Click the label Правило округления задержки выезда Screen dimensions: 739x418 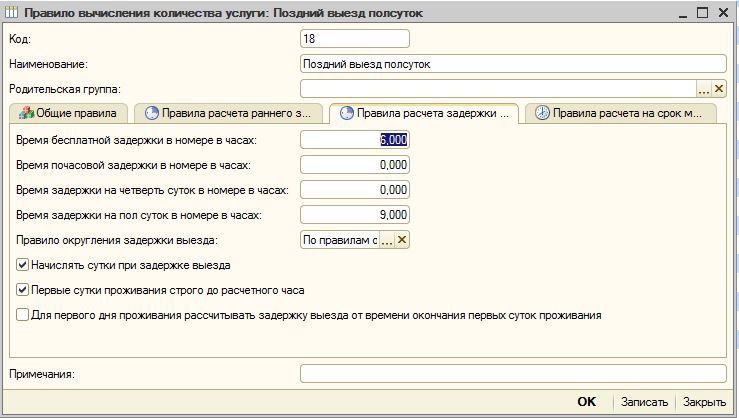pos(117,240)
